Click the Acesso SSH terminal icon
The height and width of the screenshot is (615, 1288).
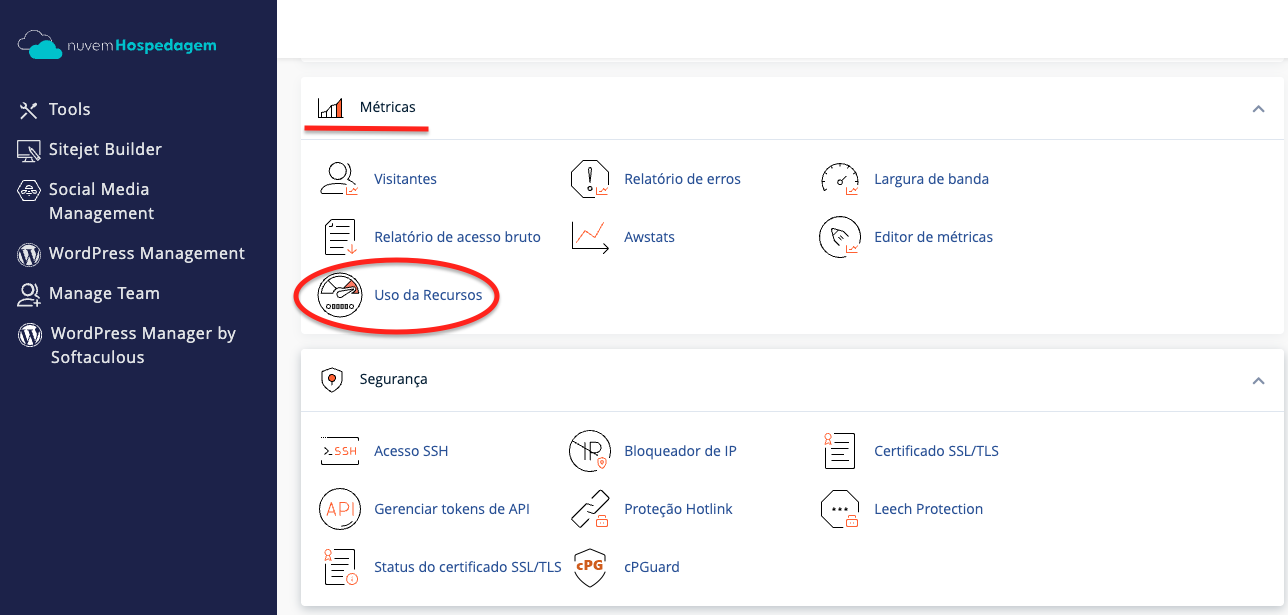(x=339, y=451)
